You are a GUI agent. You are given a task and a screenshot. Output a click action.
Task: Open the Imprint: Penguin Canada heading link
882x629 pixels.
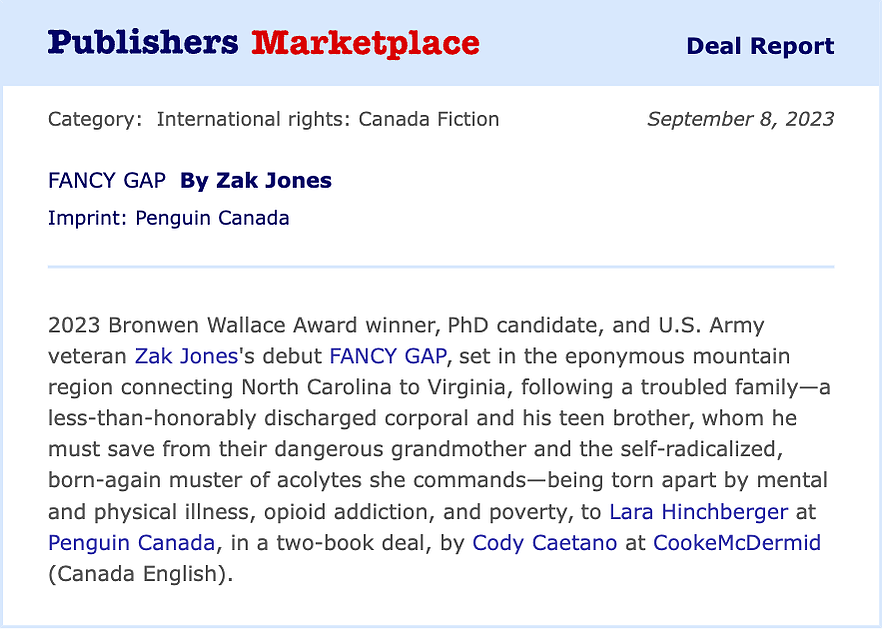pyautogui.click(x=169, y=218)
